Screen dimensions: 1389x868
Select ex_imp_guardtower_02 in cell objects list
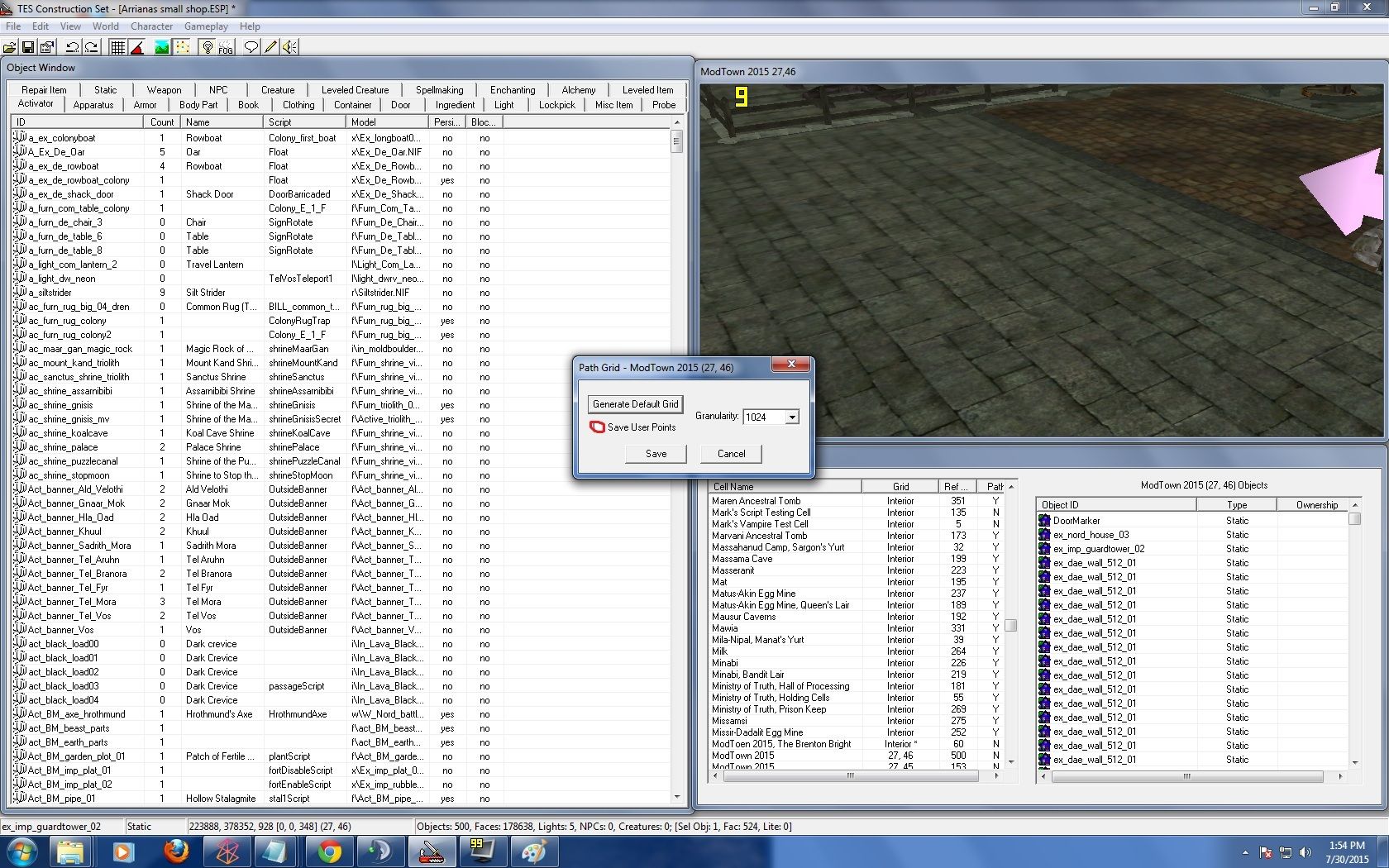tap(1194, 549)
